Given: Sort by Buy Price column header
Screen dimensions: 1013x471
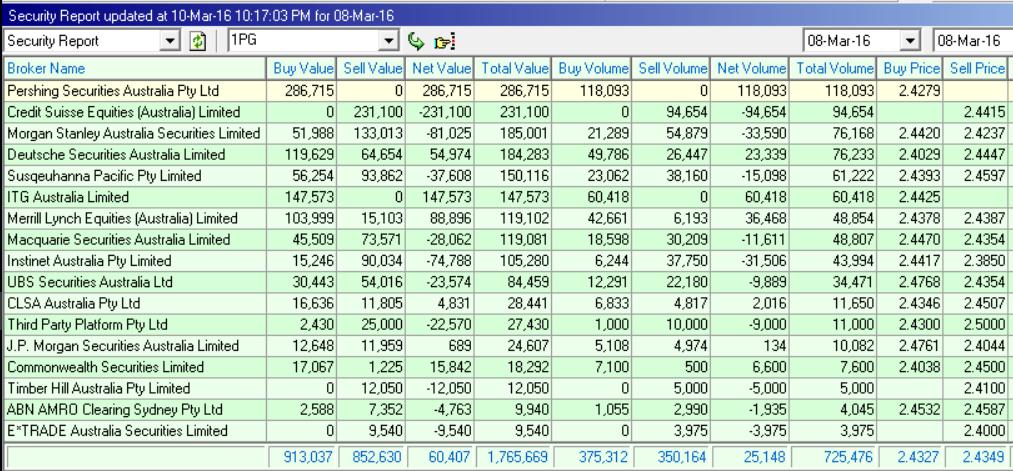Looking at the screenshot, I should tap(909, 68).
